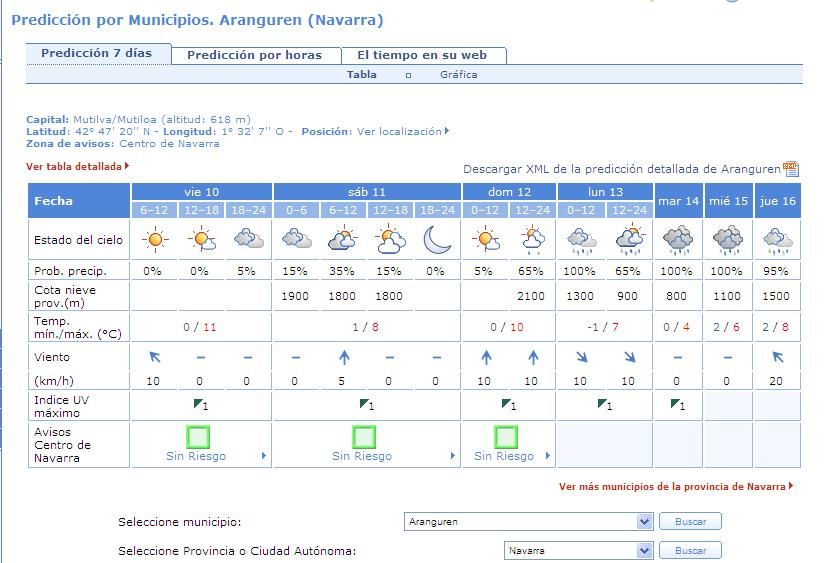The height and width of the screenshot is (563, 833).
Task: Select the Gráfica view
Action: click(458, 75)
